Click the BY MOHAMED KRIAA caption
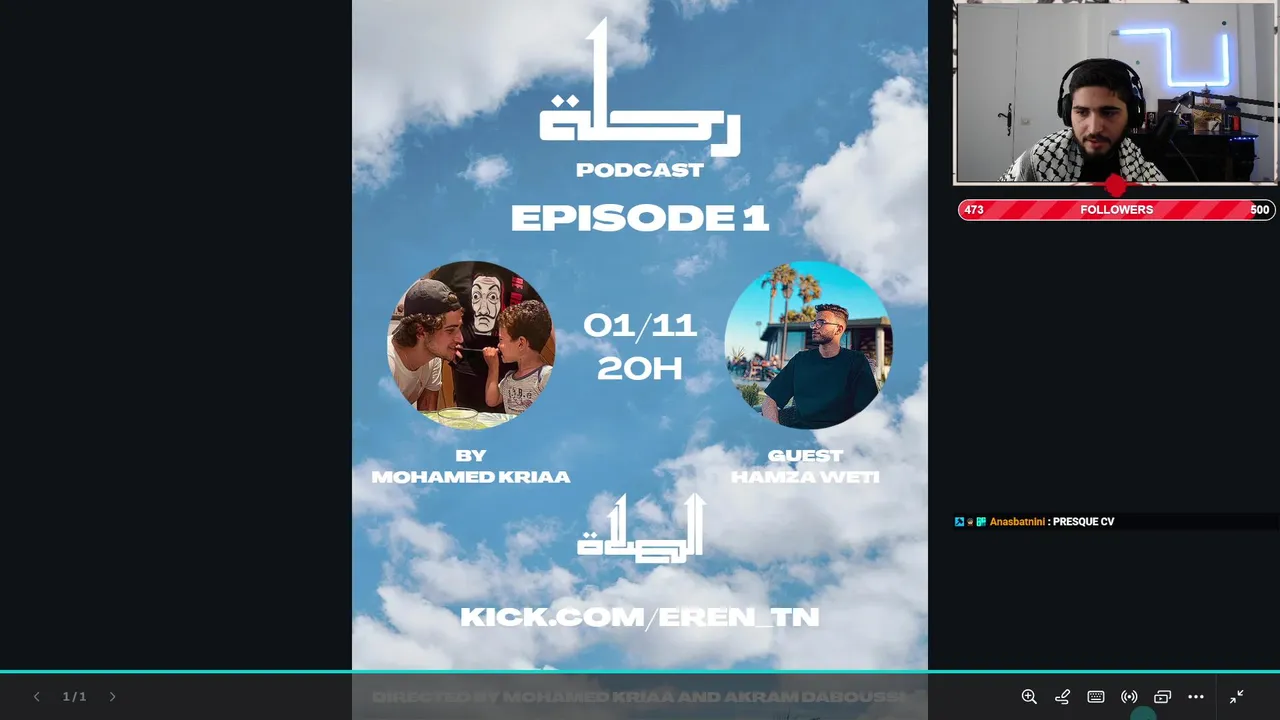This screenshot has height=720, width=1280. coord(471,466)
